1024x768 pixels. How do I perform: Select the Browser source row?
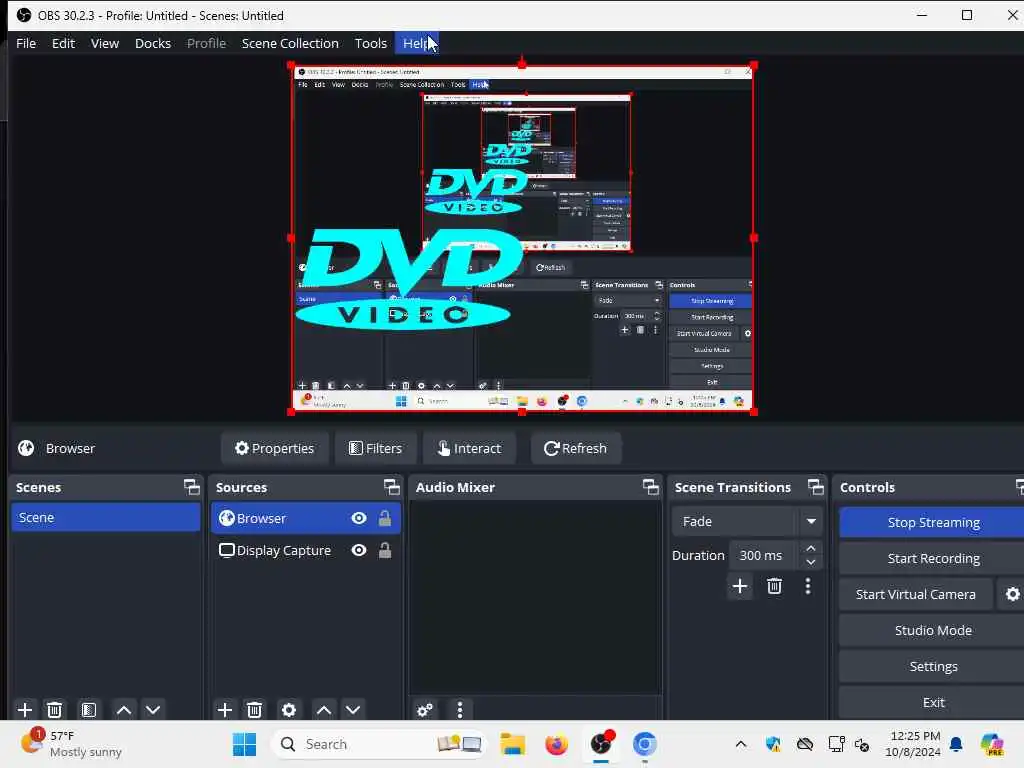pos(306,519)
